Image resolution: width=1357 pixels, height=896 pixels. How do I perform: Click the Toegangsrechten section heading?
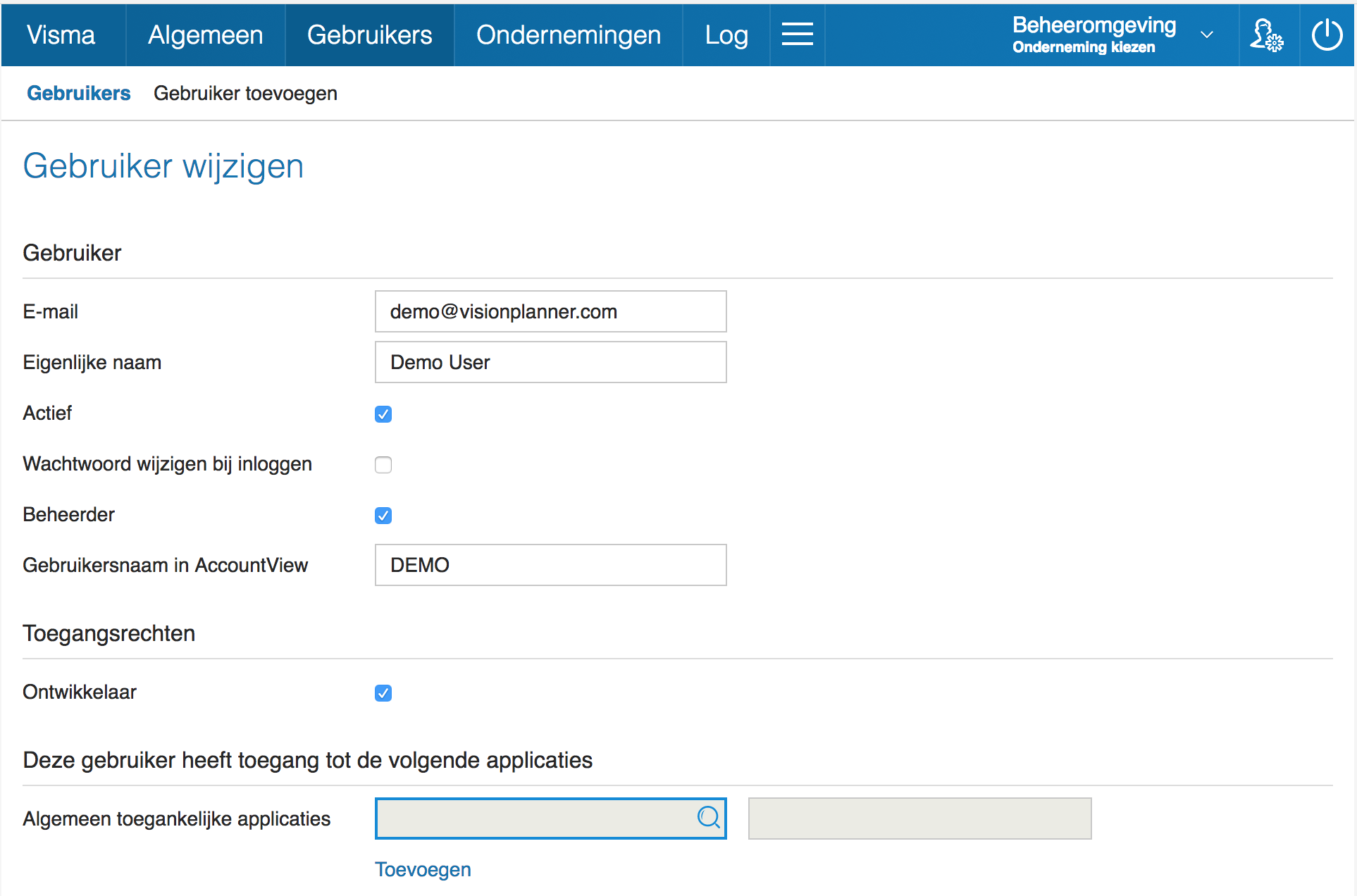[x=109, y=633]
